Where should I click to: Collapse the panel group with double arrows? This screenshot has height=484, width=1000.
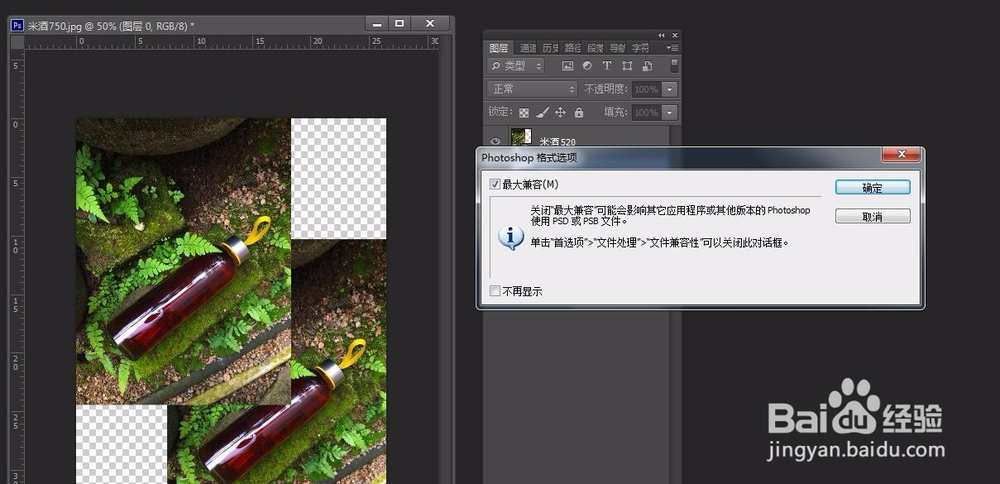point(661,35)
